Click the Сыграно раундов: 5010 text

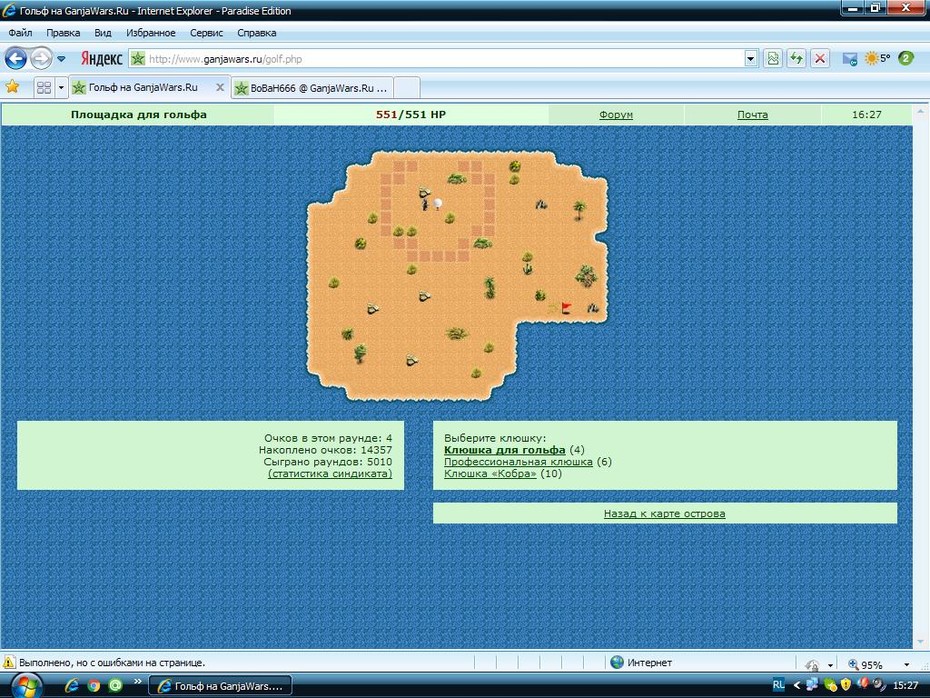tap(327, 461)
